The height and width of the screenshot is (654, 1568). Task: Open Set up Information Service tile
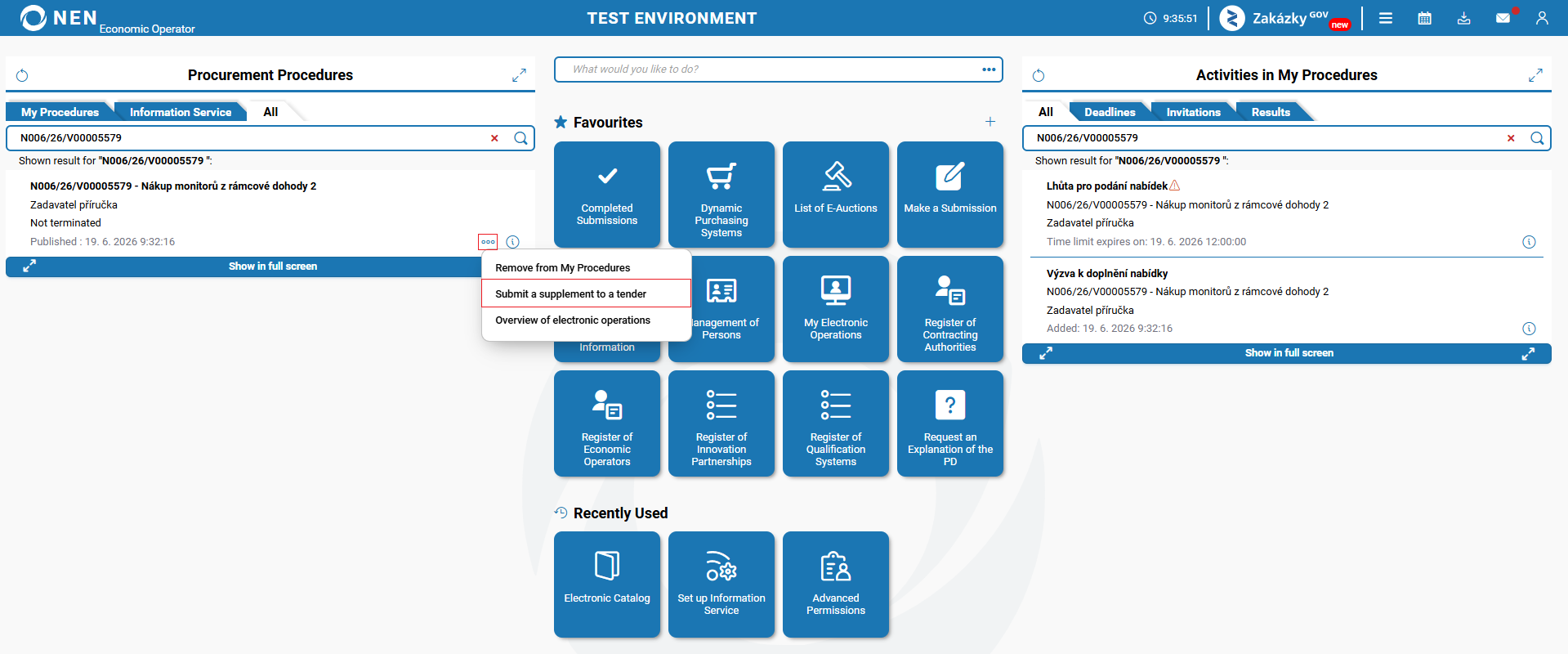[x=721, y=585]
